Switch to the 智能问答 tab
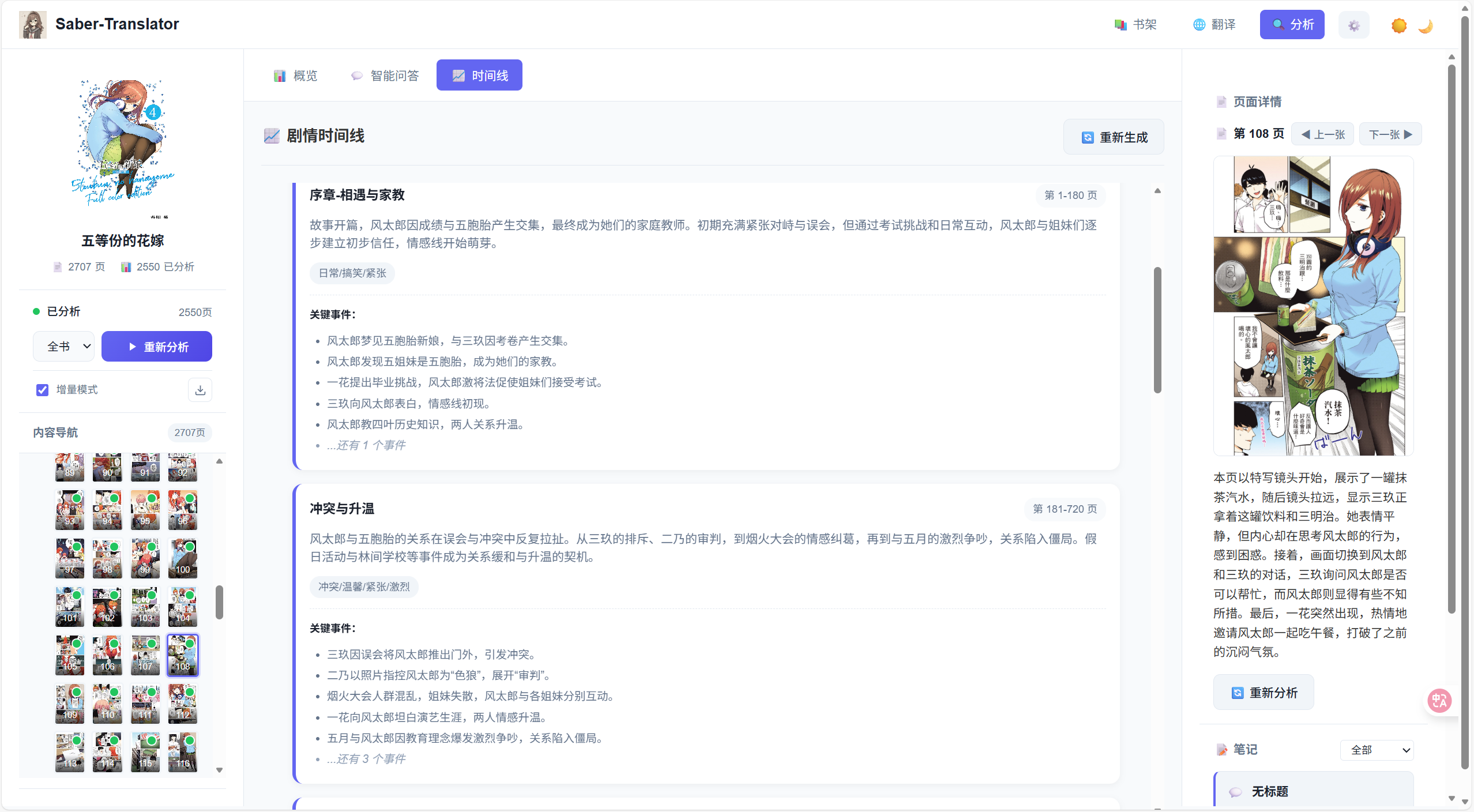 [x=385, y=76]
